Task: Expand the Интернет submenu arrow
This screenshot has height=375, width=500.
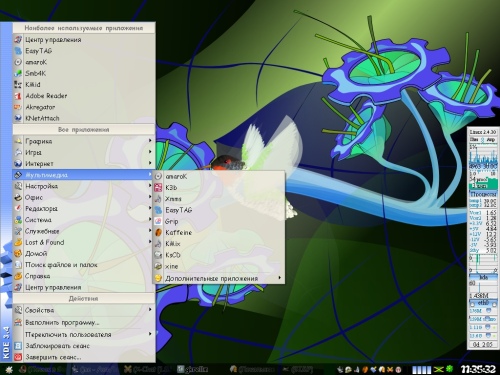Action: (x=150, y=163)
